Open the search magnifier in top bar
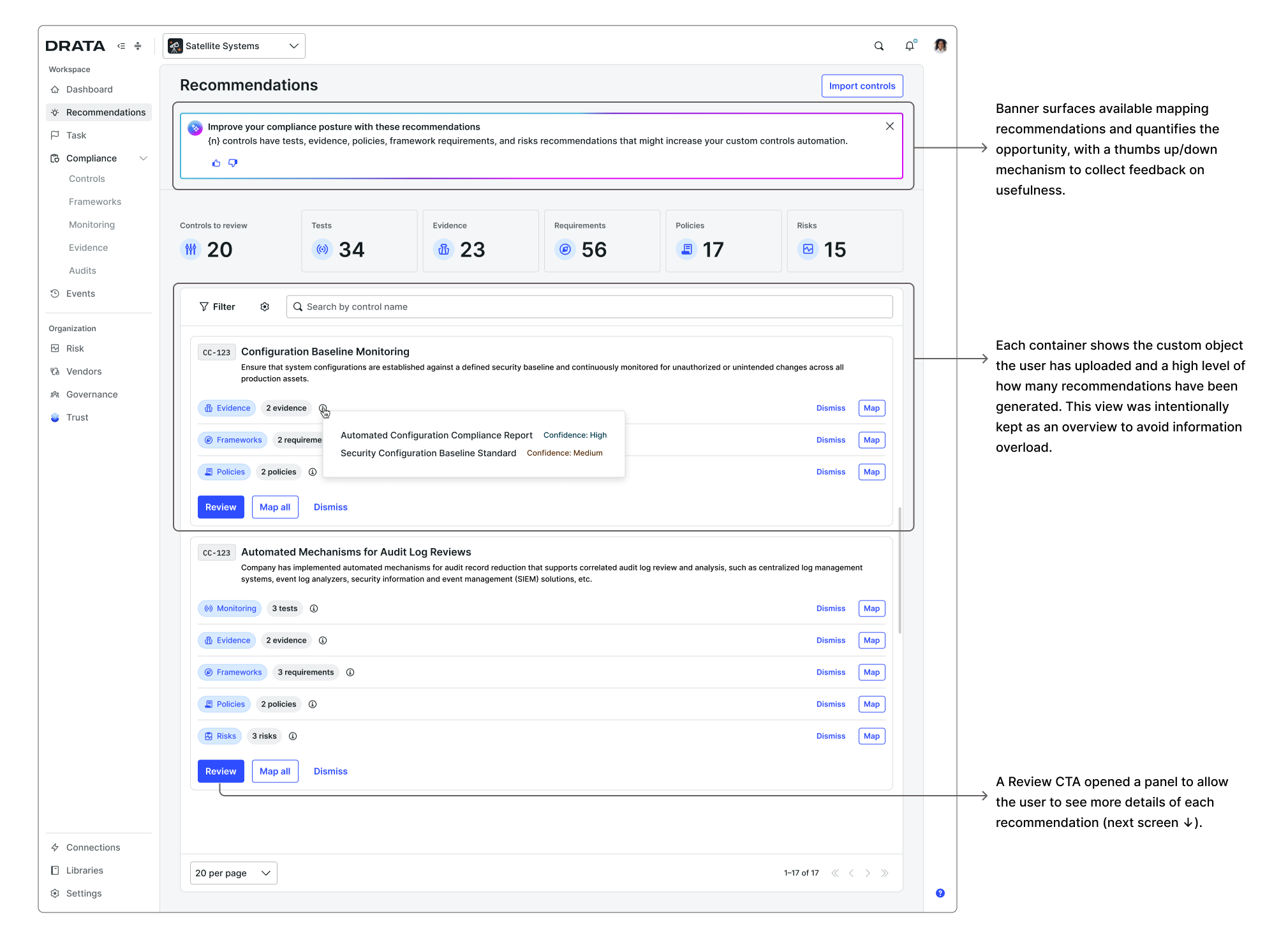The height and width of the screenshot is (938, 1288). [x=879, y=46]
